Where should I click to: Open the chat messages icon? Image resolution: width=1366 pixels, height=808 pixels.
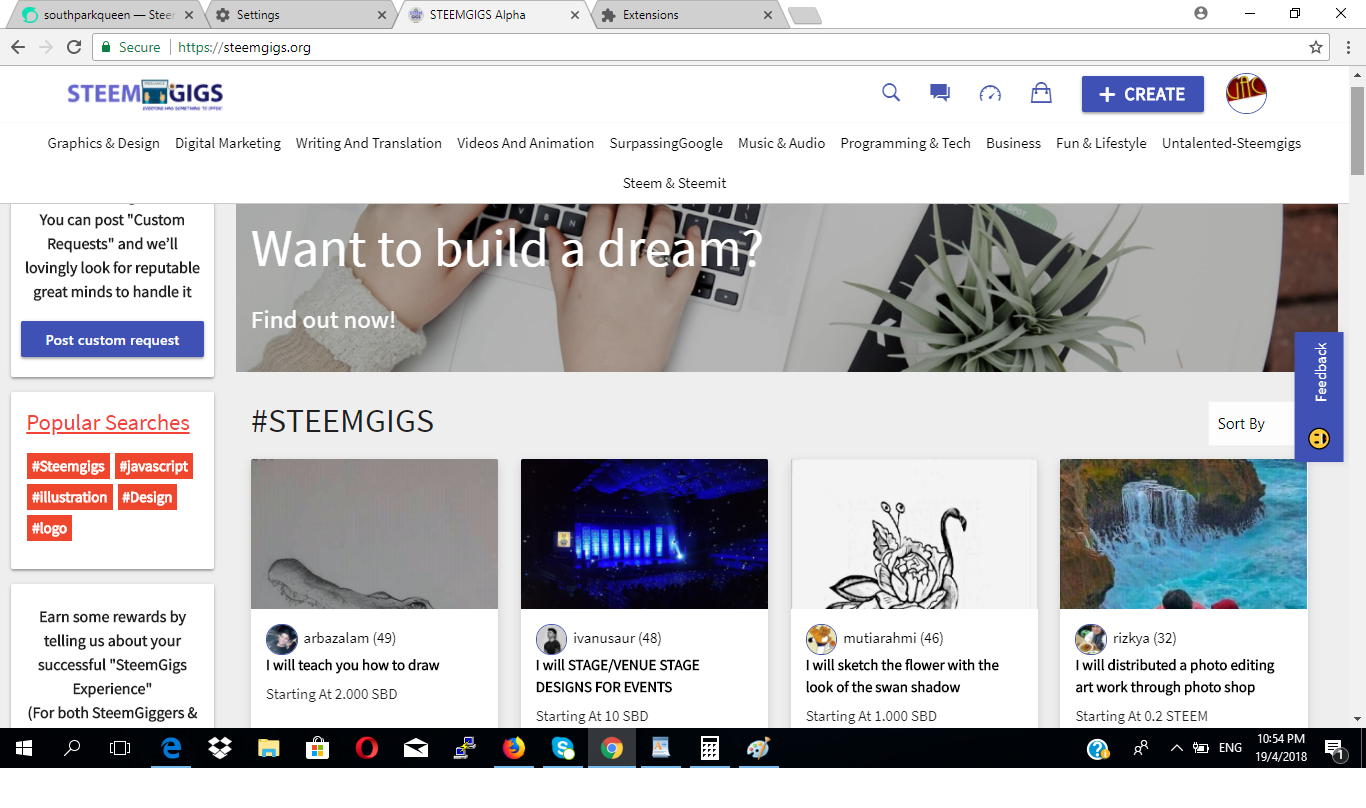[940, 93]
